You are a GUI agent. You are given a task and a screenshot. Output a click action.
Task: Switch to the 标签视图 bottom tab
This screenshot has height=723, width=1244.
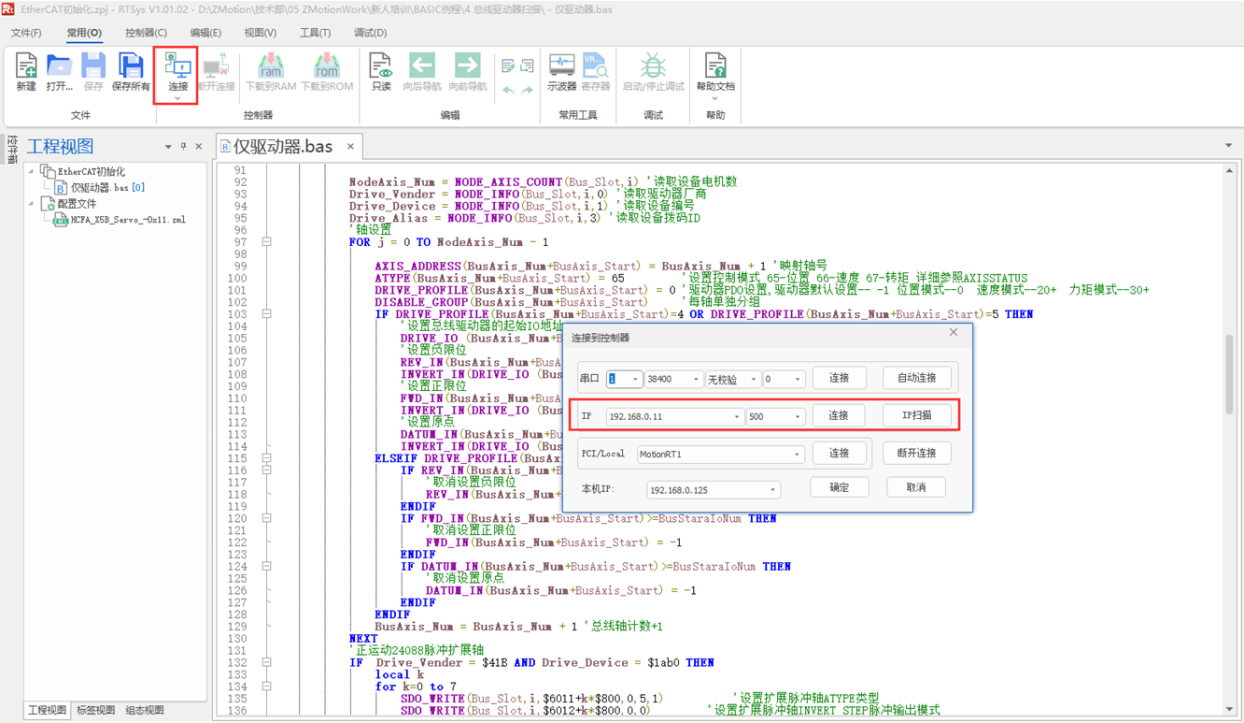[95, 710]
